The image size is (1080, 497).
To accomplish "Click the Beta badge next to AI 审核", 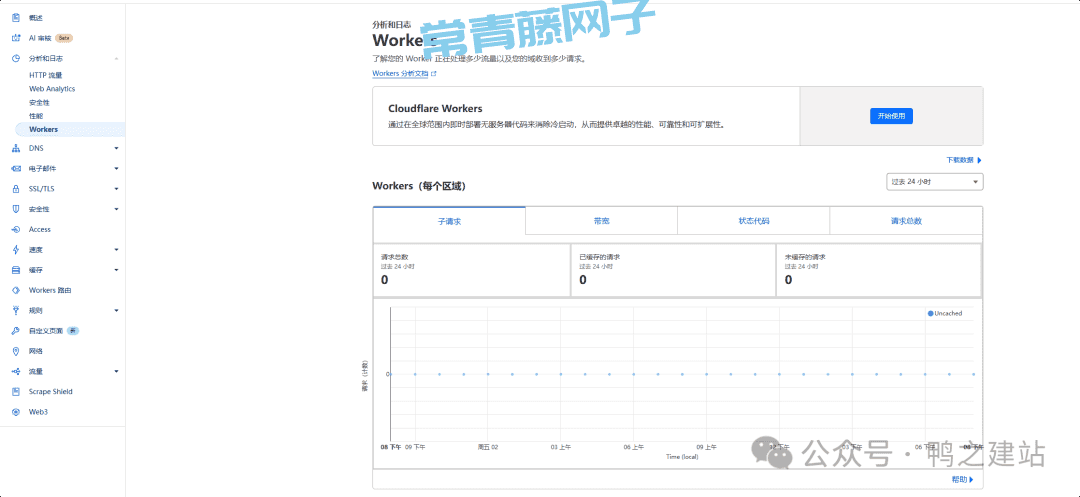I will [x=64, y=38].
